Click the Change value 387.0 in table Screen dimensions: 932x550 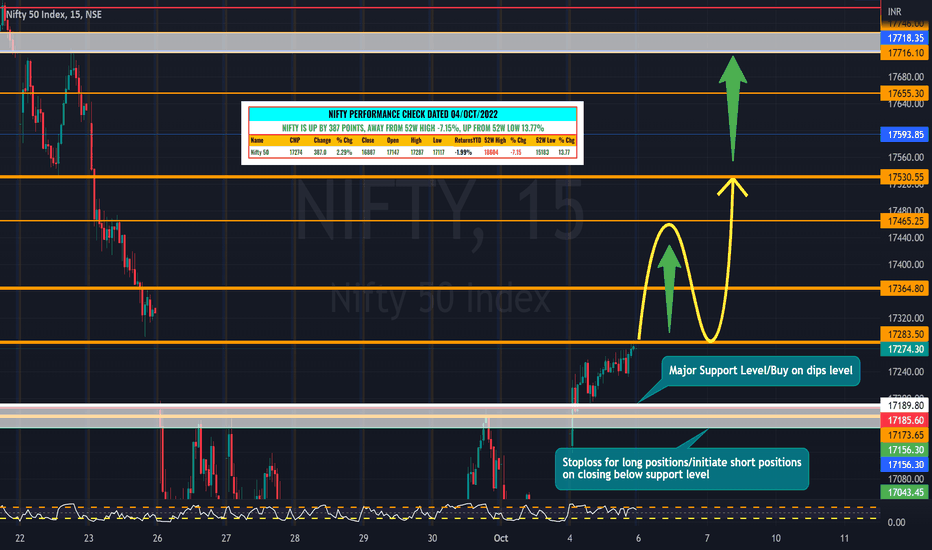pyautogui.click(x=320, y=153)
